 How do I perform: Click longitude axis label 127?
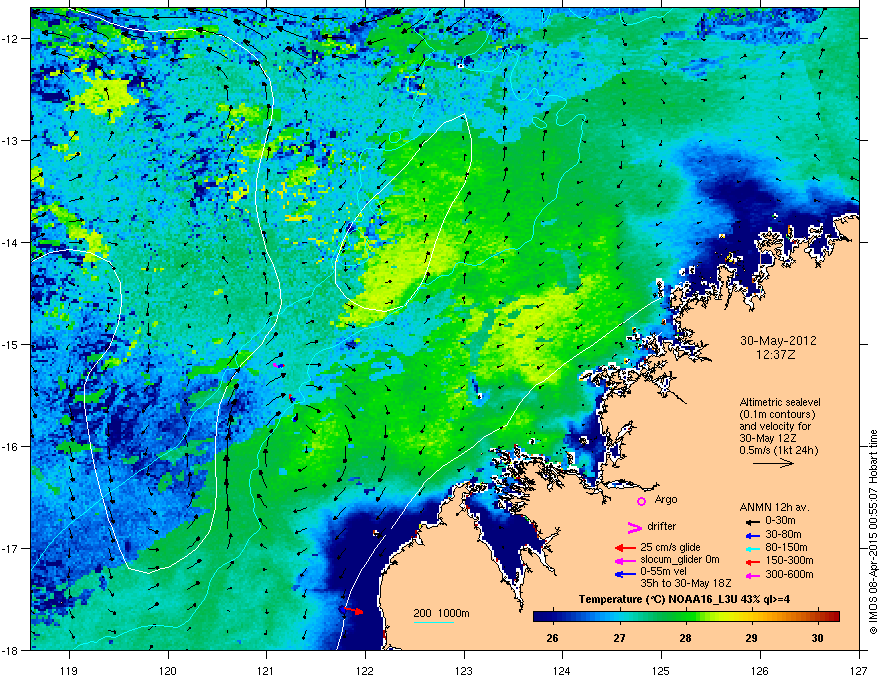click(x=859, y=670)
